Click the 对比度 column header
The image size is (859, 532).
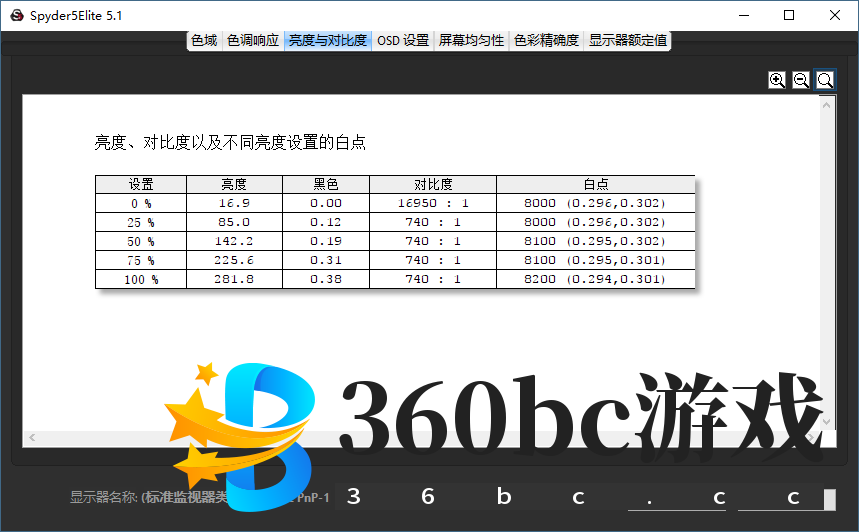click(x=433, y=184)
